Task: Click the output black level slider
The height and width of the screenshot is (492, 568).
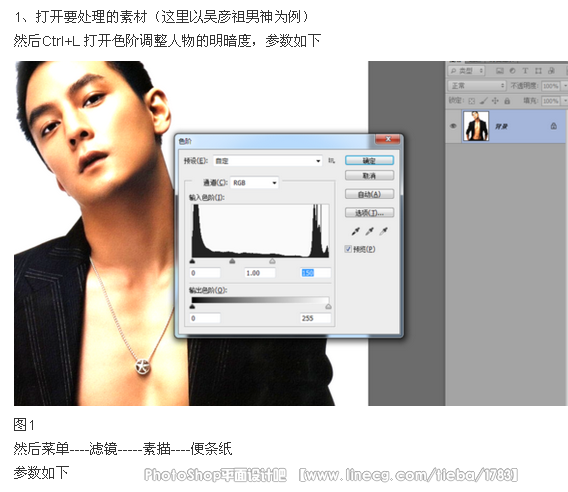Action: click(x=192, y=307)
